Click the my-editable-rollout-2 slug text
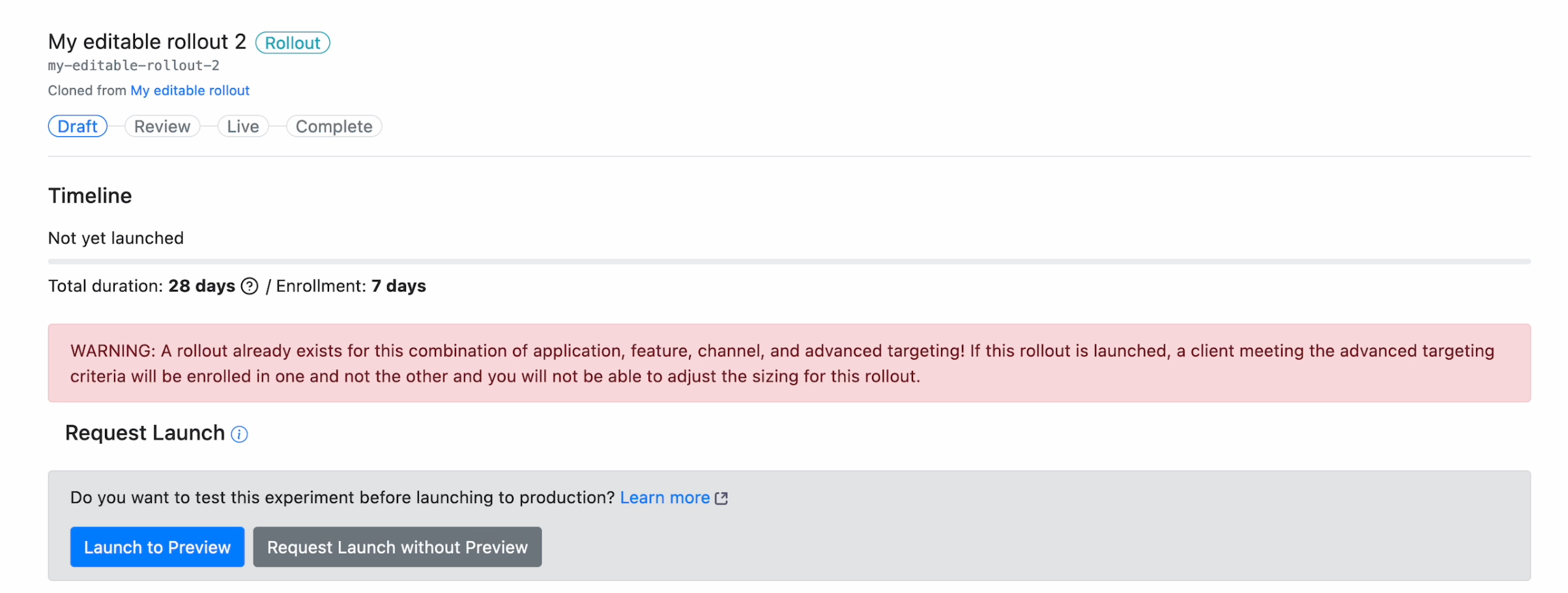Viewport: 1568px width, 593px height. tap(134, 65)
